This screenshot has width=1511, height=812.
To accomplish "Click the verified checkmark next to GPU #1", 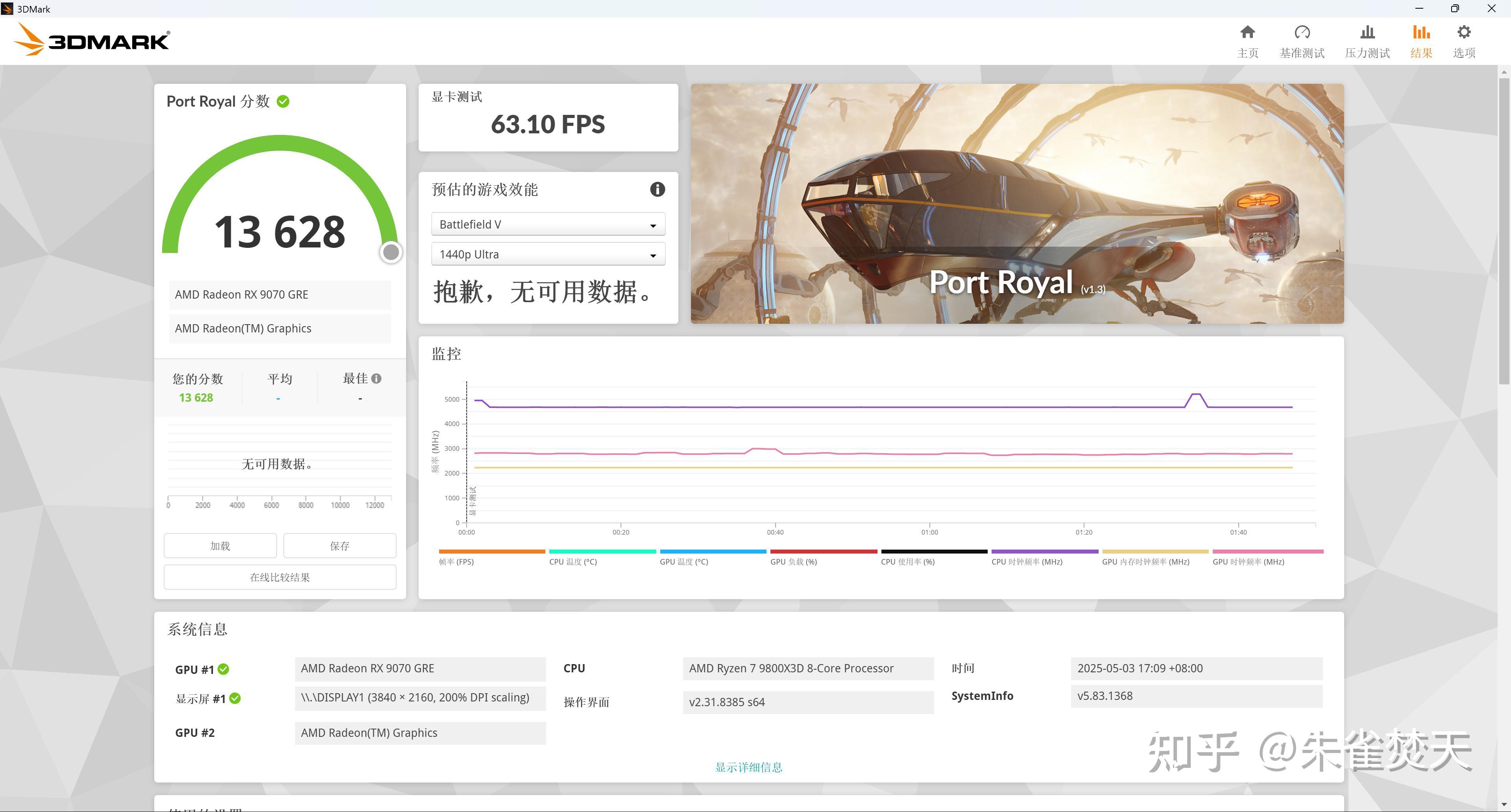I will click(224, 669).
